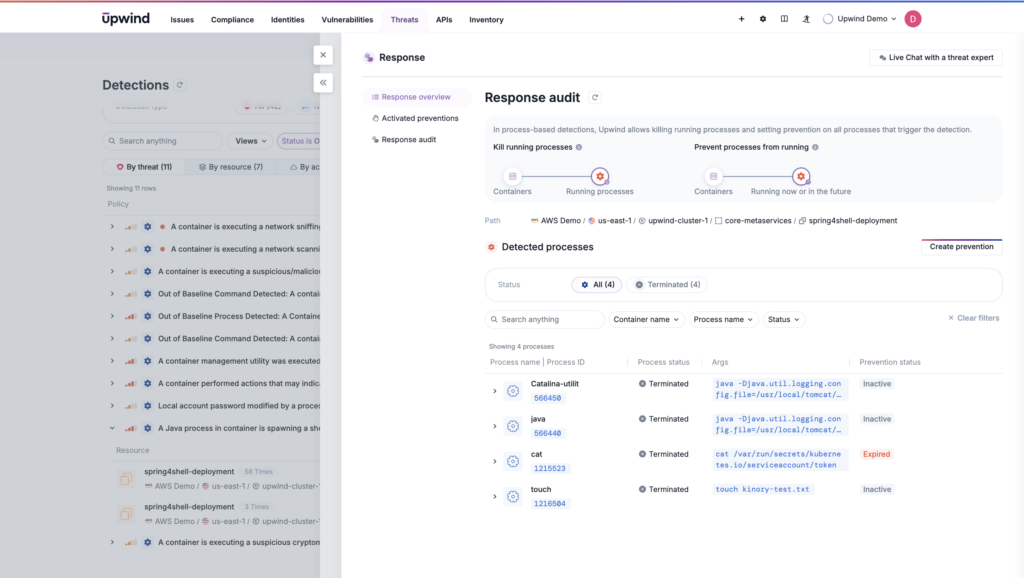Go to Response overview section
This screenshot has height=578, width=1024.
click(x=416, y=97)
